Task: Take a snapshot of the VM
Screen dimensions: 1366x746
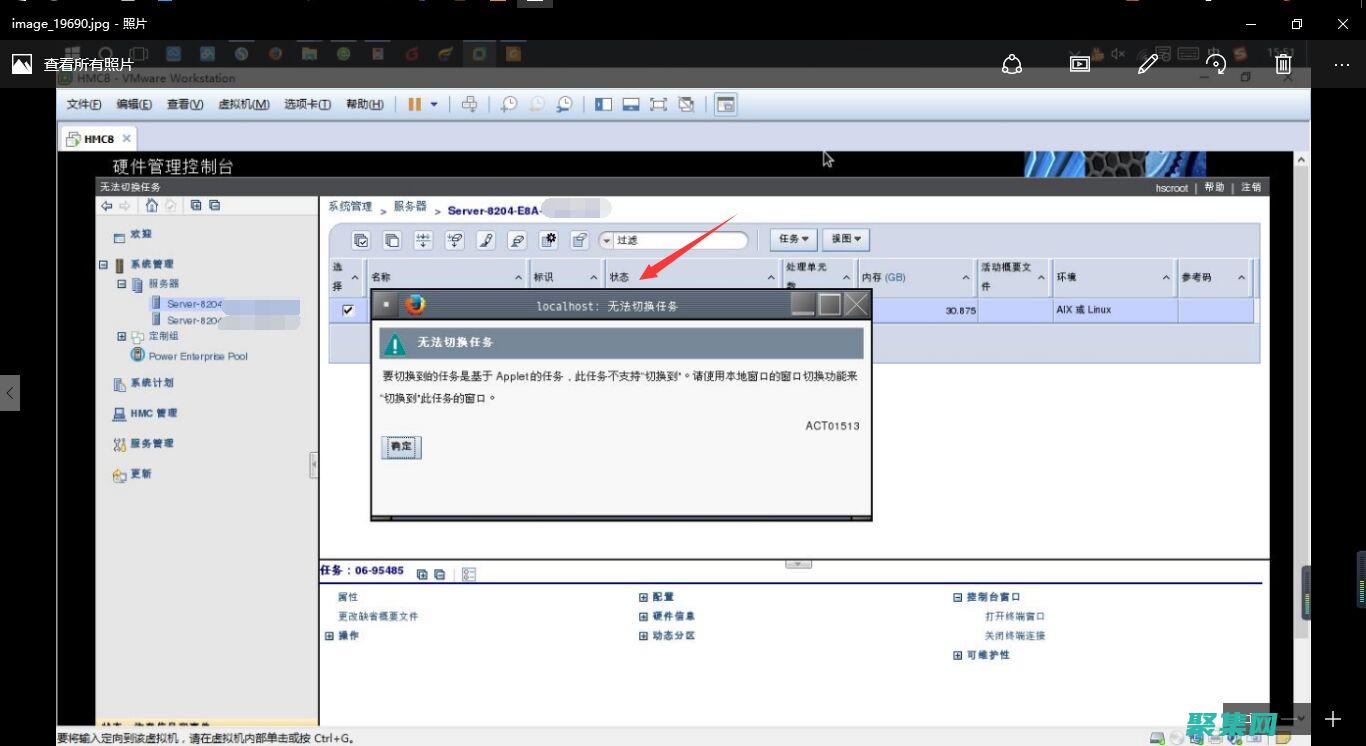Action: tap(508, 103)
